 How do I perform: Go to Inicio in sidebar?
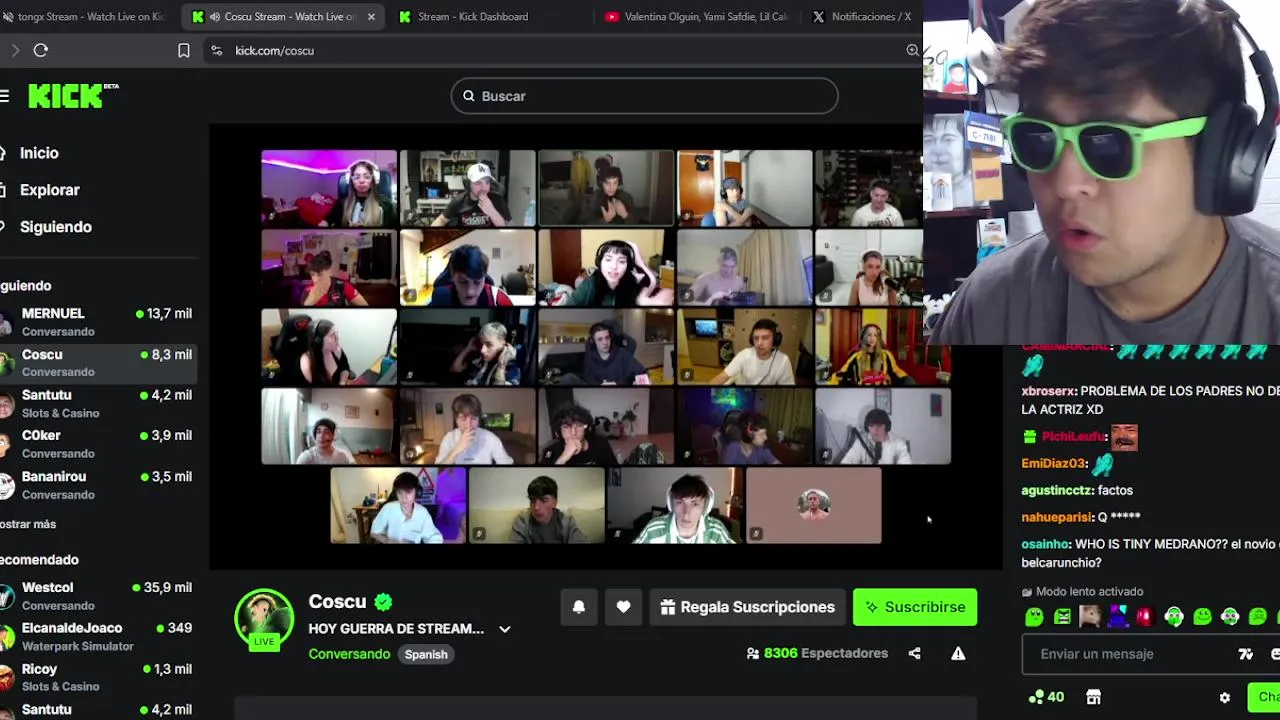click(39, 153)
